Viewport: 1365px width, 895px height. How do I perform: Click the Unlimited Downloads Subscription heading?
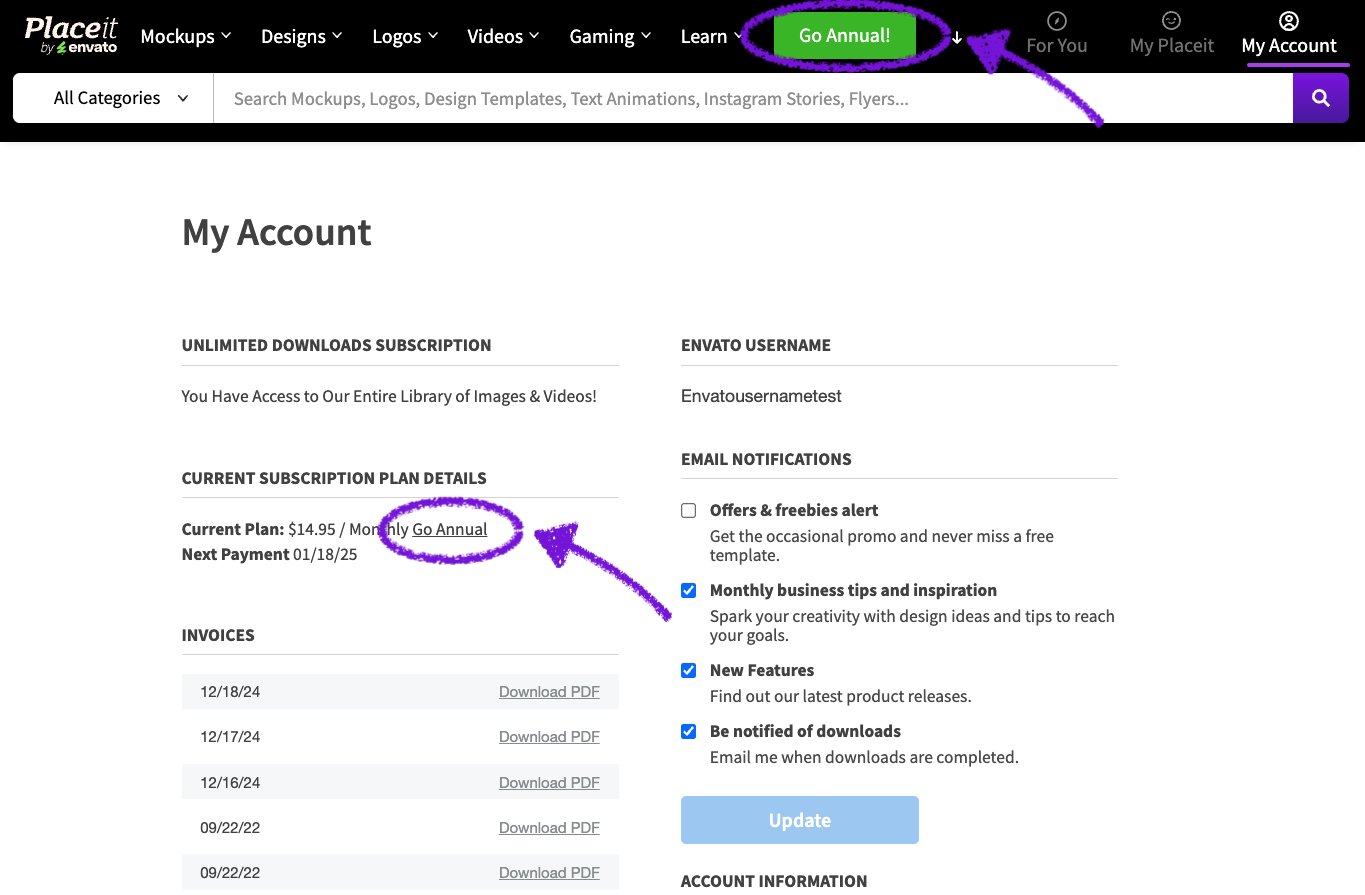336,345
